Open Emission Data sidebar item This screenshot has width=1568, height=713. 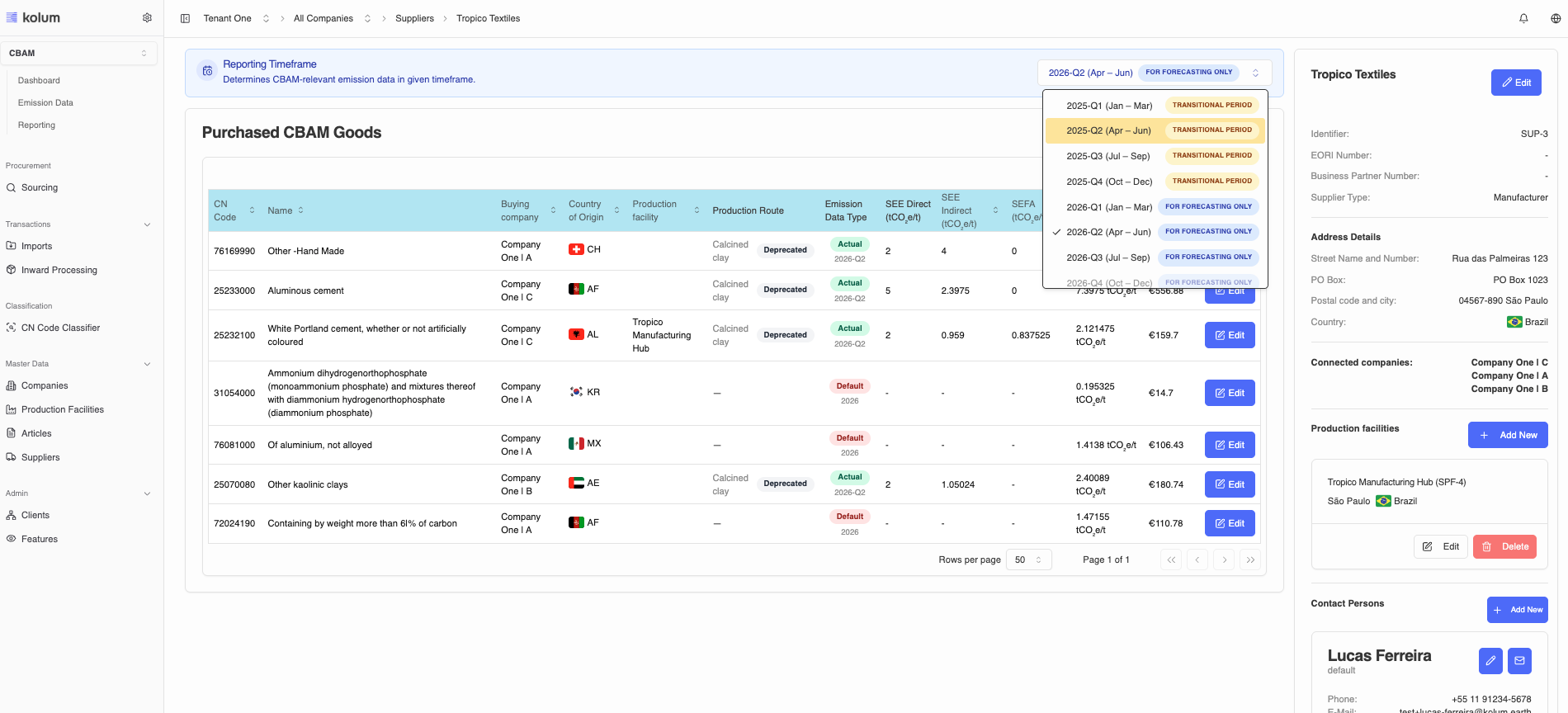(x=45, y=102)
